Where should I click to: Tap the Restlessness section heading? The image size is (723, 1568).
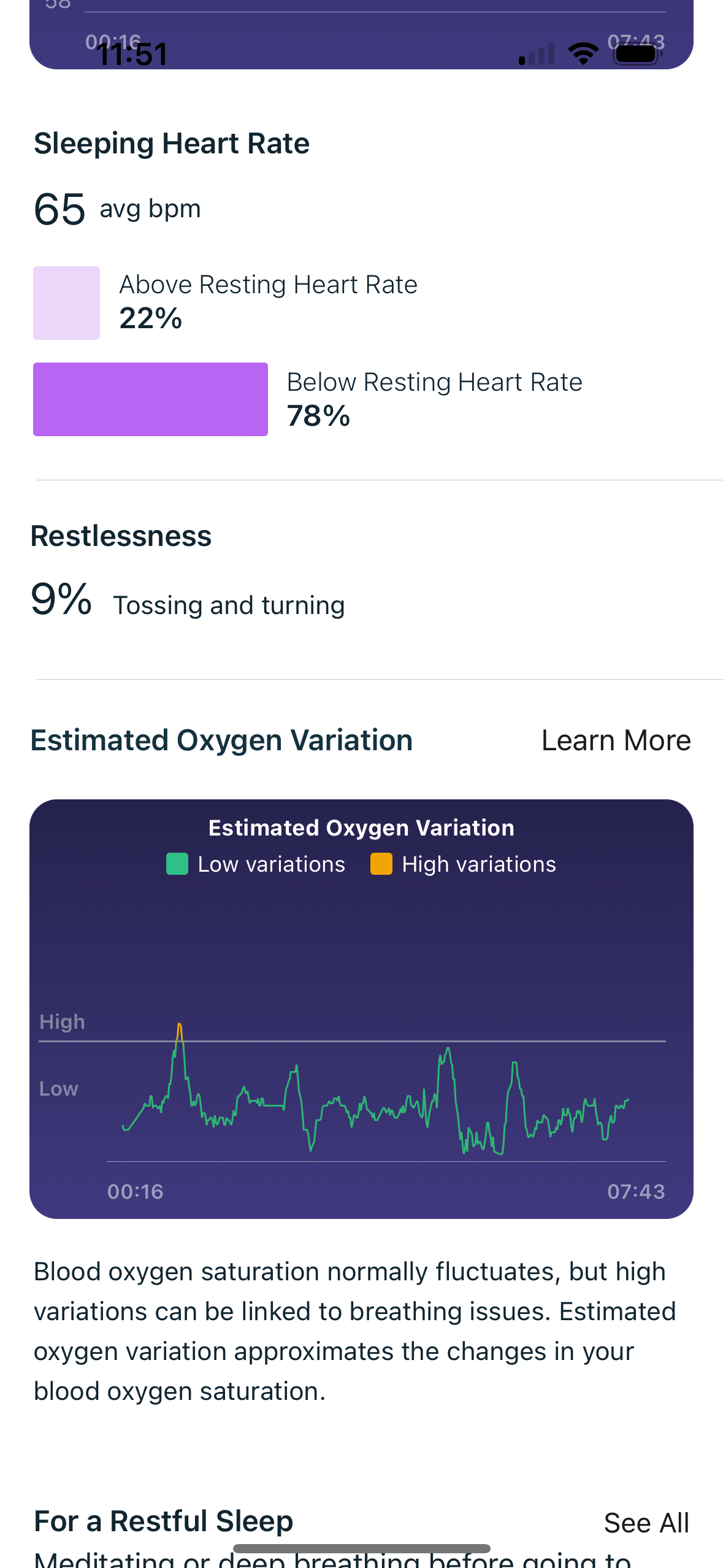click(x=121, y=536)
